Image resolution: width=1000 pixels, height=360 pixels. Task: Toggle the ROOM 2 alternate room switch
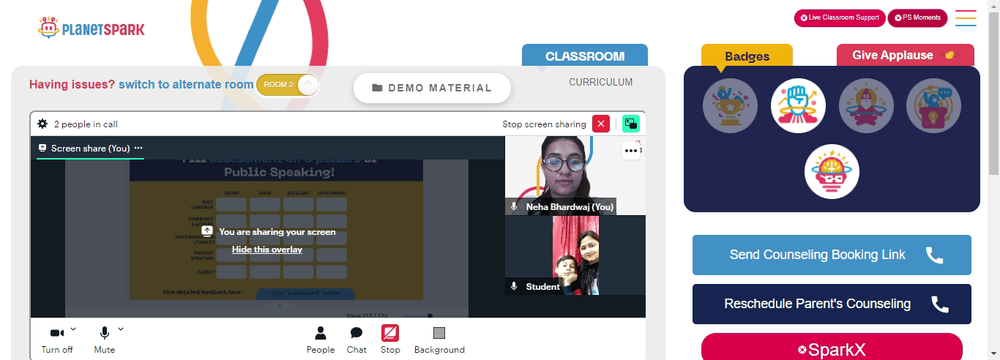point(287,85)
